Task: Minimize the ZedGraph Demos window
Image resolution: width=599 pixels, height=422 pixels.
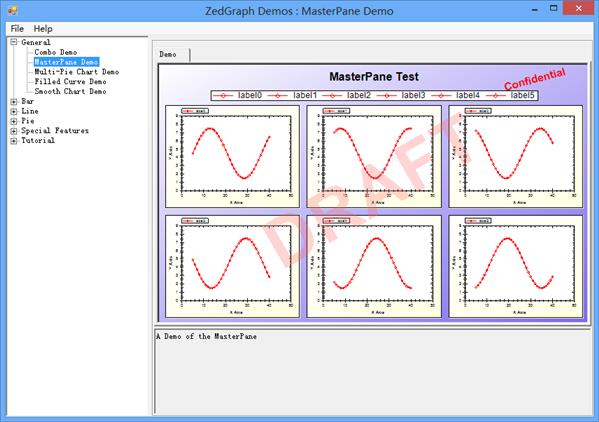Action: (535, 9)
